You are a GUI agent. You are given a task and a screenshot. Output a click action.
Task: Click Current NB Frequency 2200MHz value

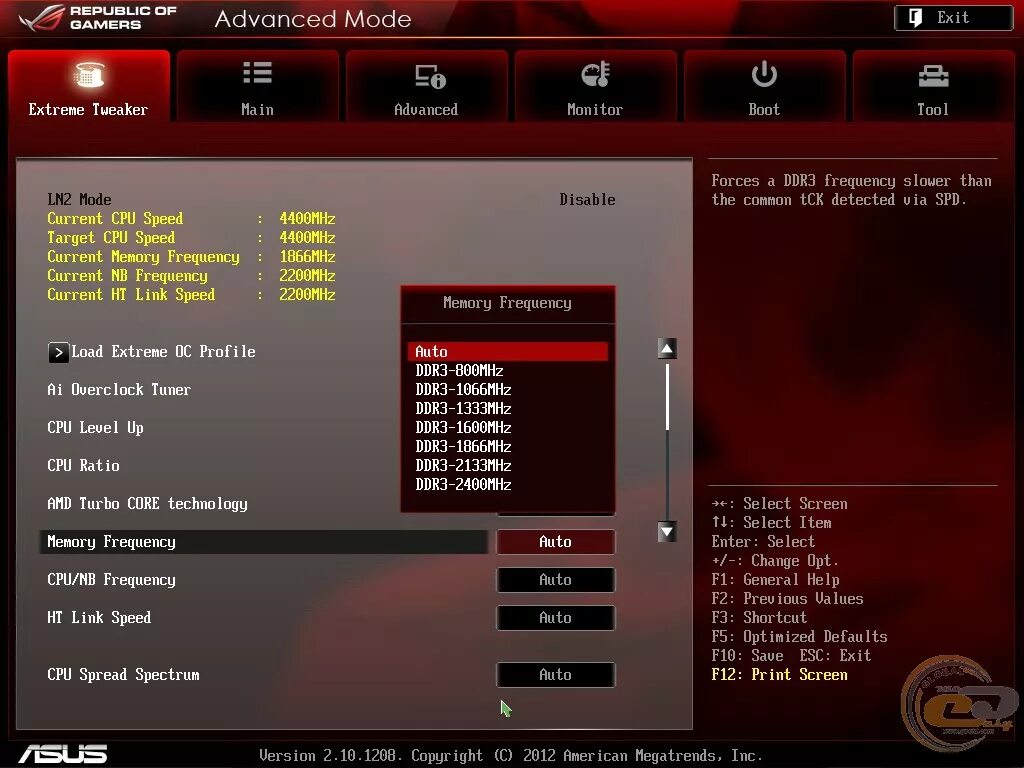coord(307,275)
